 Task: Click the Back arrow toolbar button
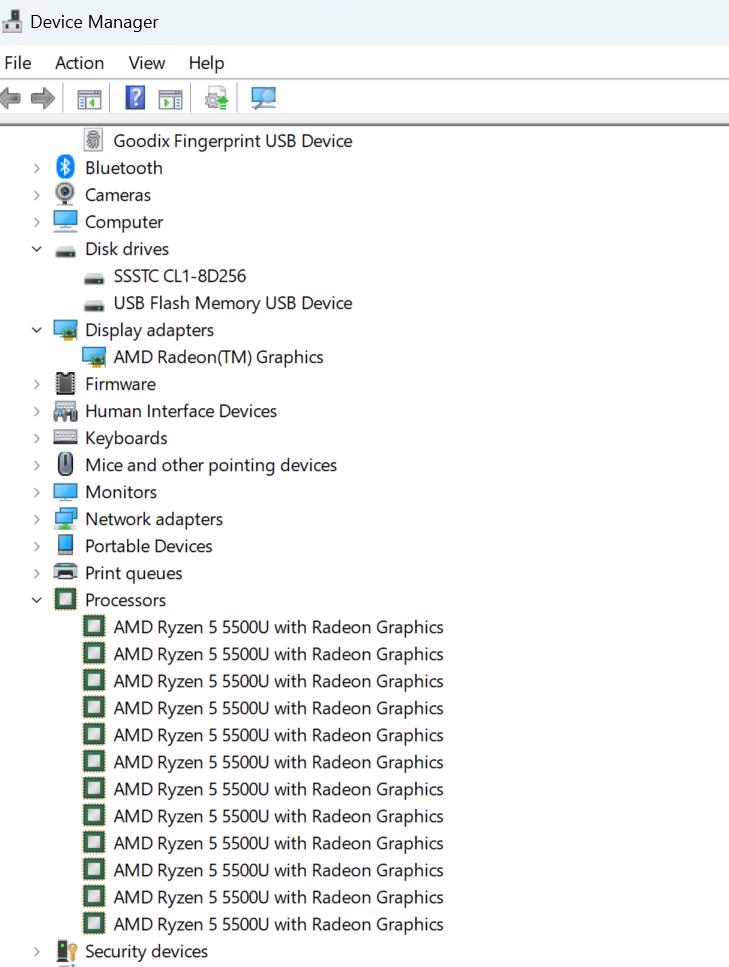coord(10,98)
